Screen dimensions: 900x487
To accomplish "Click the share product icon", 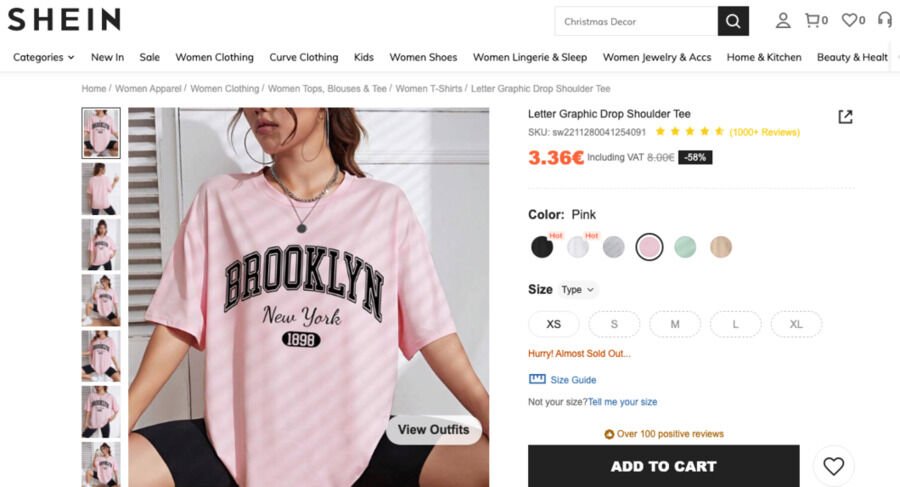I will pyautogui.click(x=845, y=117).
